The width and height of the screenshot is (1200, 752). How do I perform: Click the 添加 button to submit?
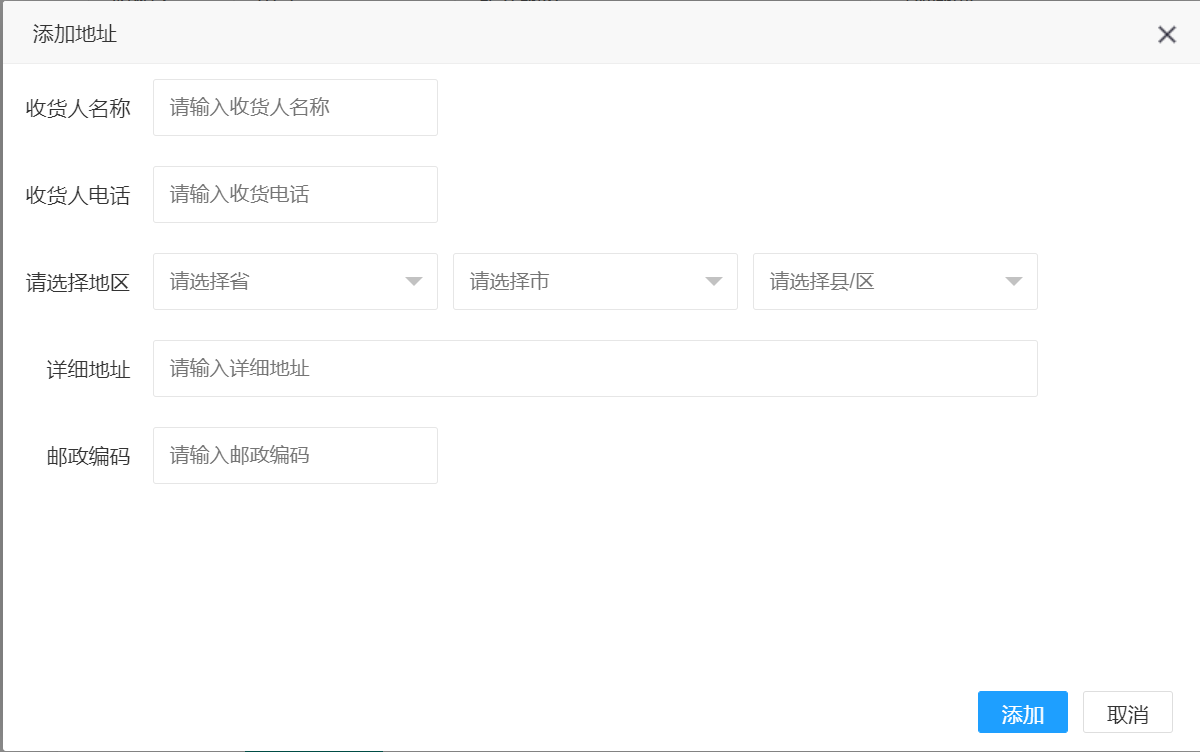coord(1022,711)
